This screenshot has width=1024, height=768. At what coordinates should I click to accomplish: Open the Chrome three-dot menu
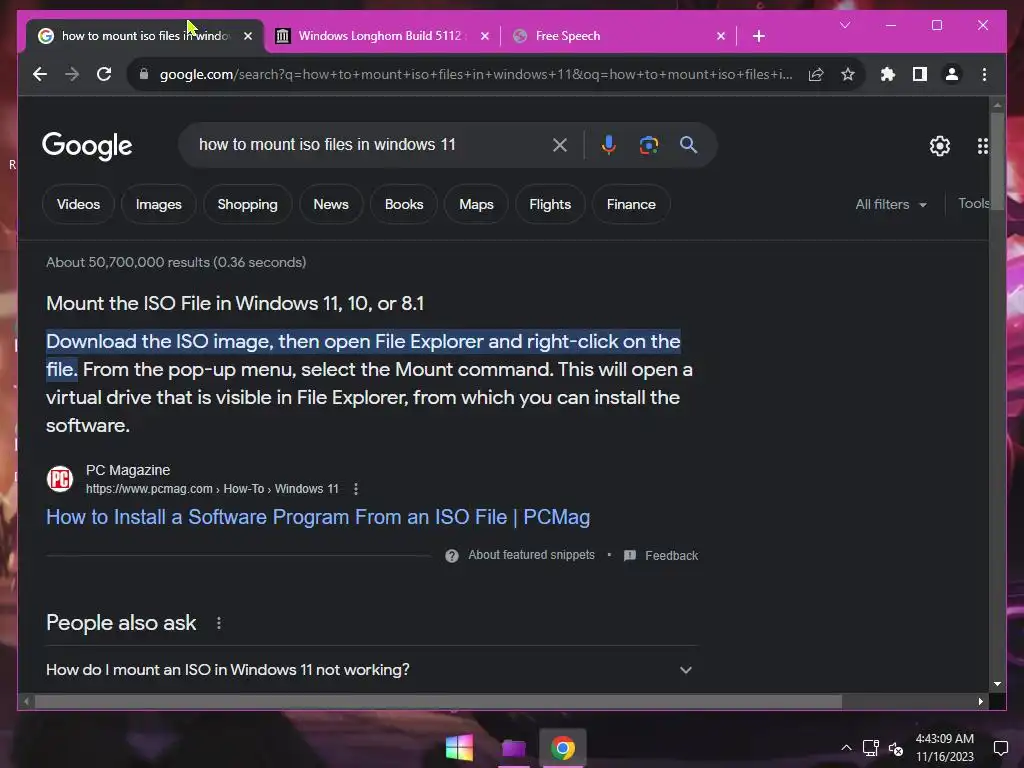[984, 74]
